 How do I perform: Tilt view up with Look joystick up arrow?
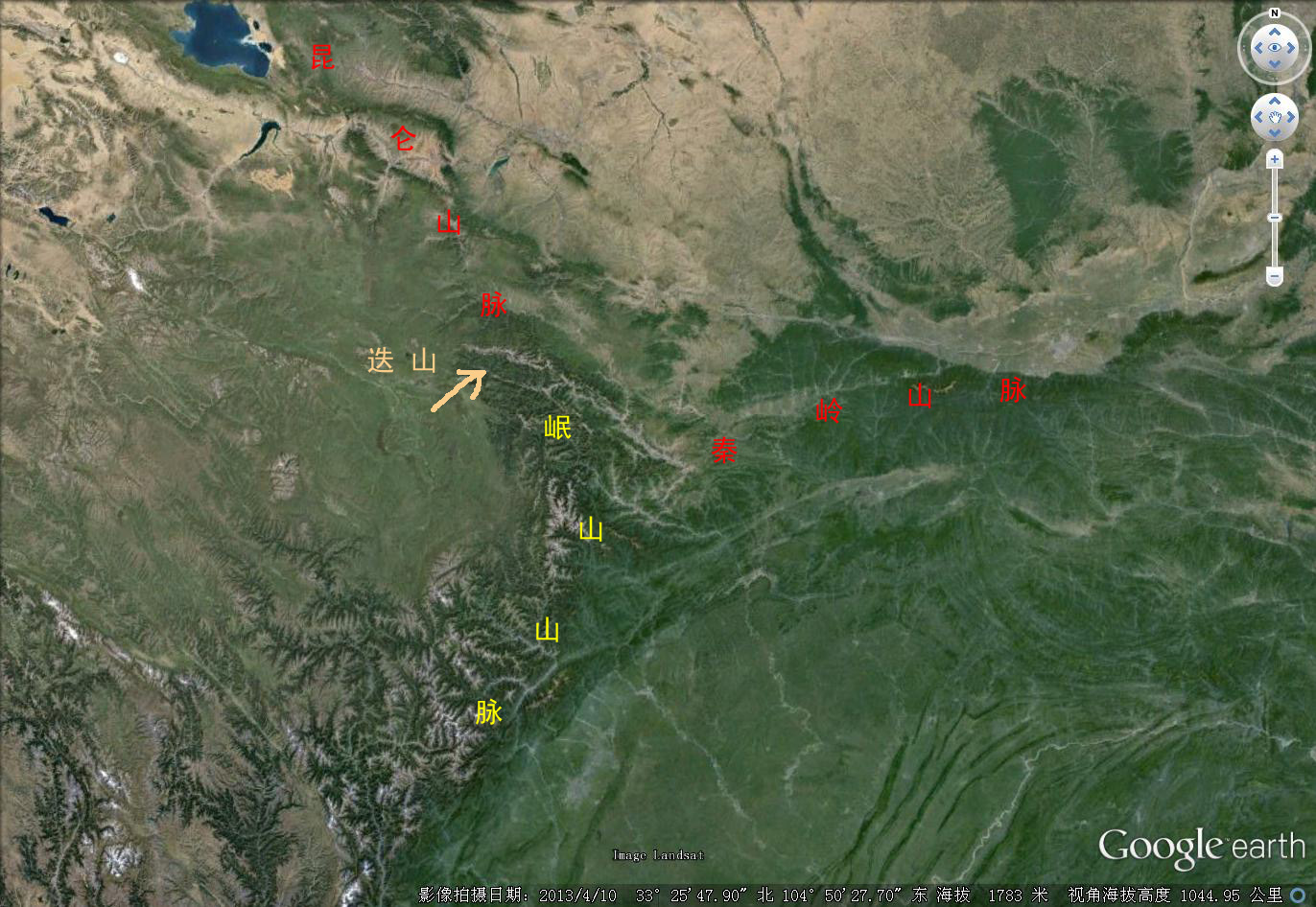pos(1275,32)
